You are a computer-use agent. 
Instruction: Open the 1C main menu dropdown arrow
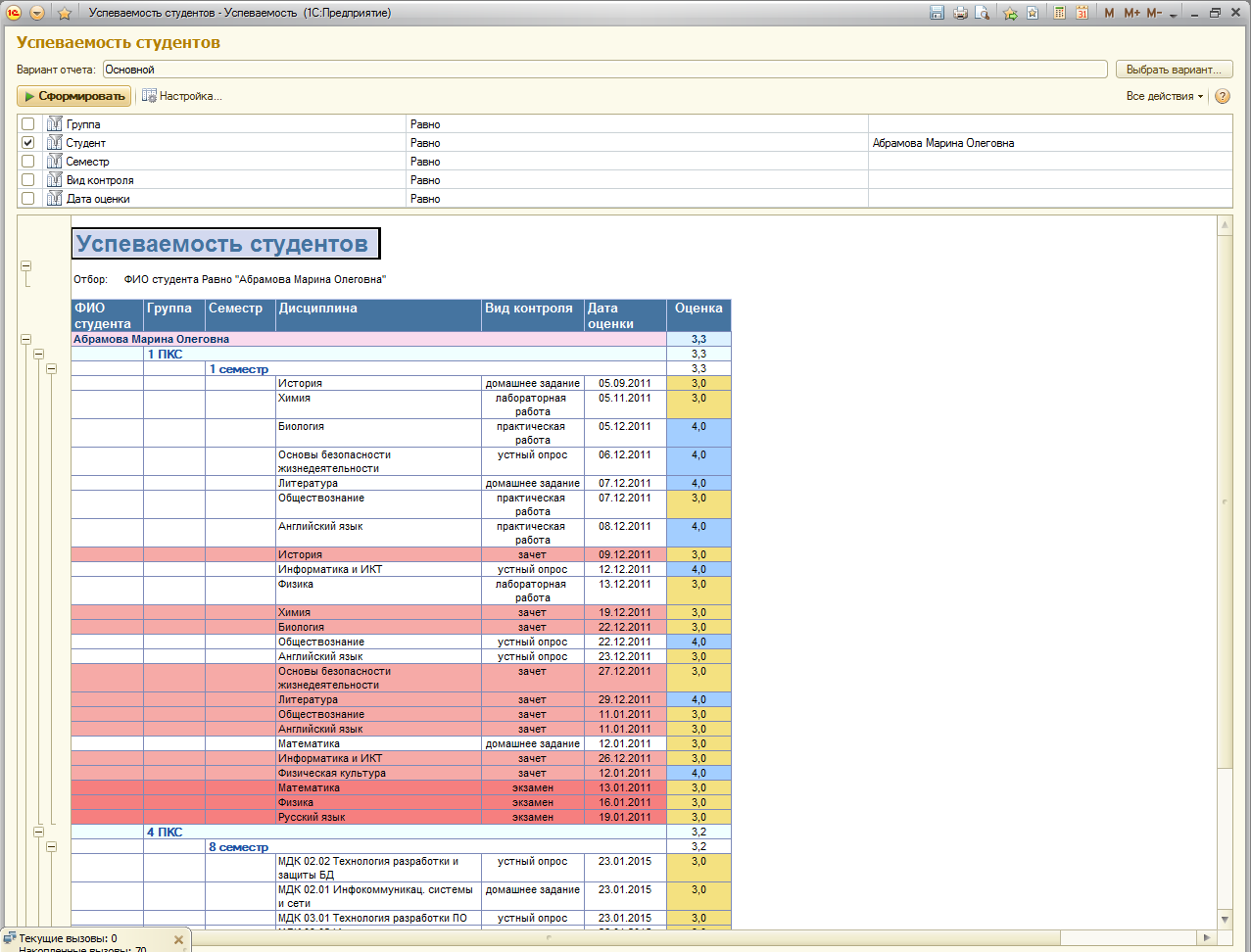[x=37, y=13]
